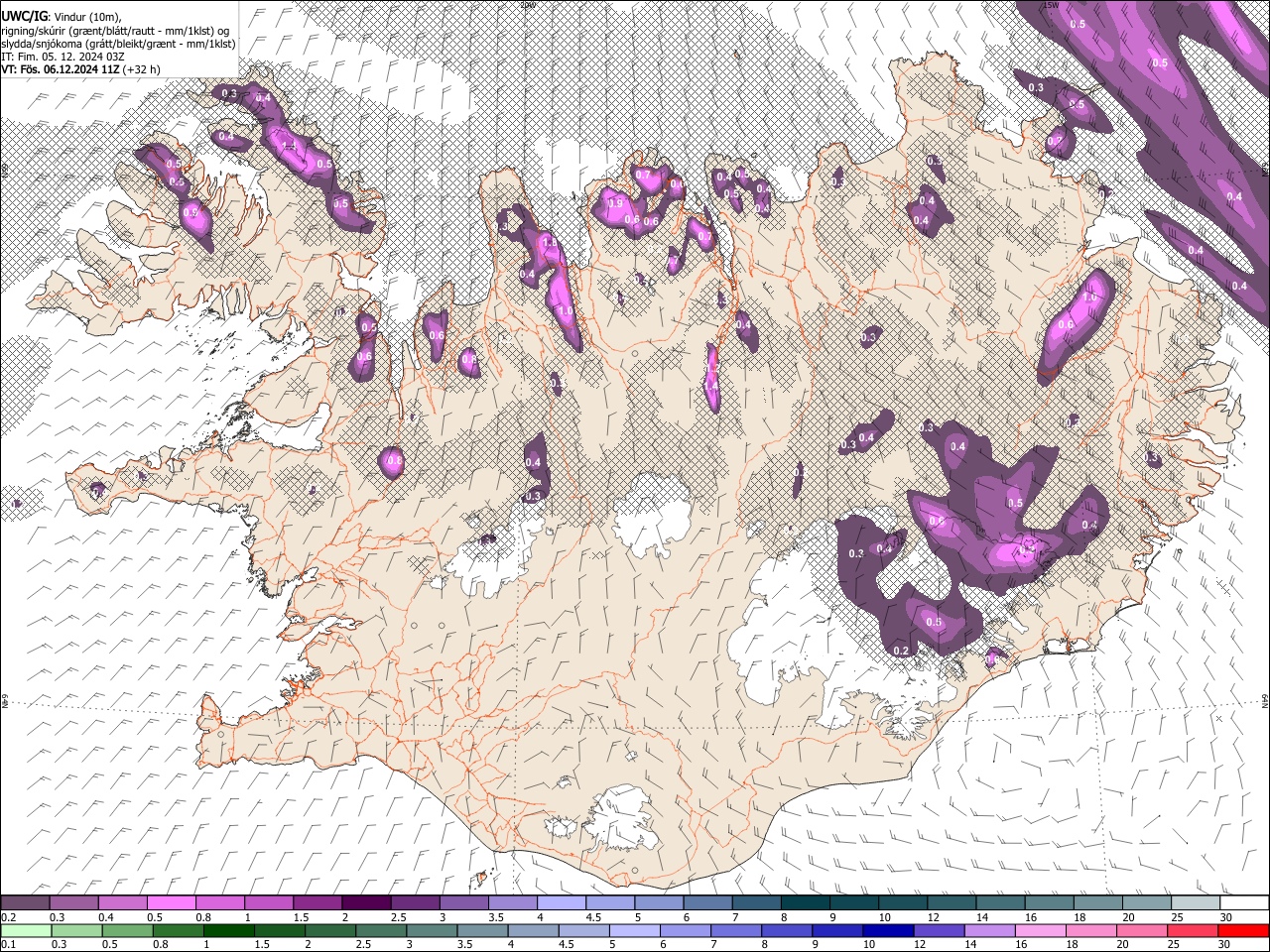This screenshot has height=952, width=1270.
Task: Click the 'VT: Fös. 06.12.2024 11Z' valid time
Action: [x=61, y=69]
